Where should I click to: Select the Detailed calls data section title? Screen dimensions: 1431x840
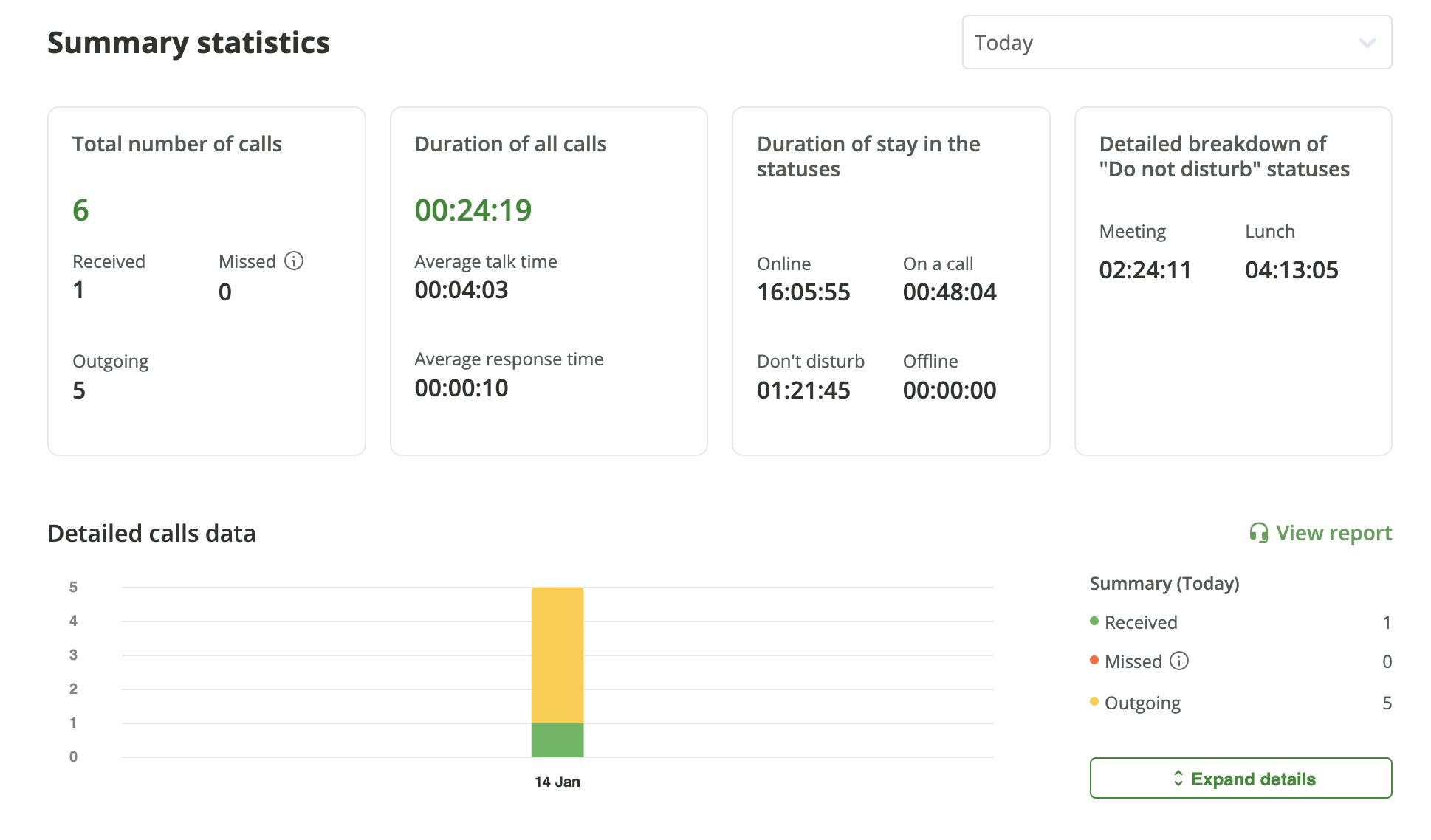pos(151,533)
